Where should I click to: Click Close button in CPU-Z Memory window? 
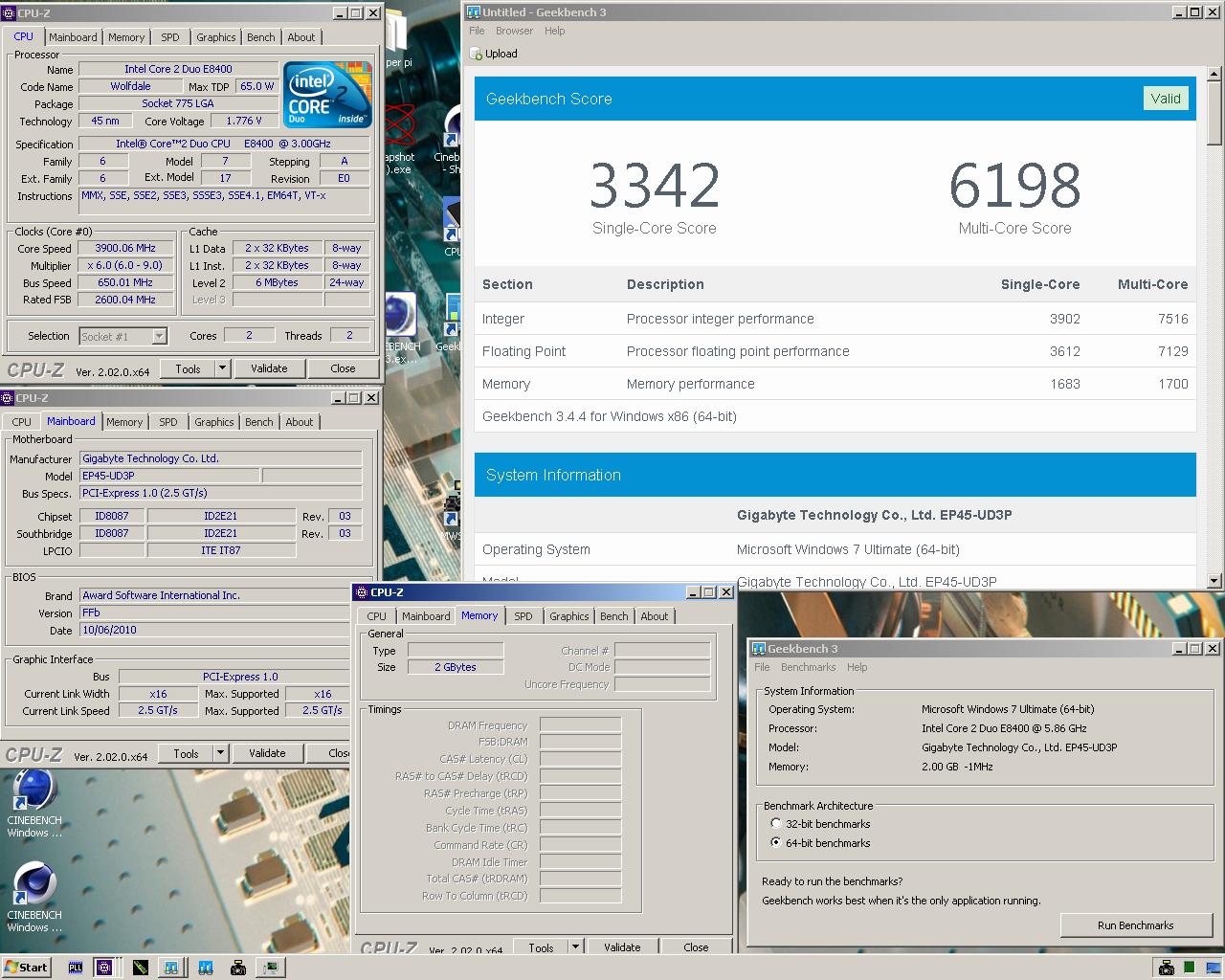(x=696, y=947)
